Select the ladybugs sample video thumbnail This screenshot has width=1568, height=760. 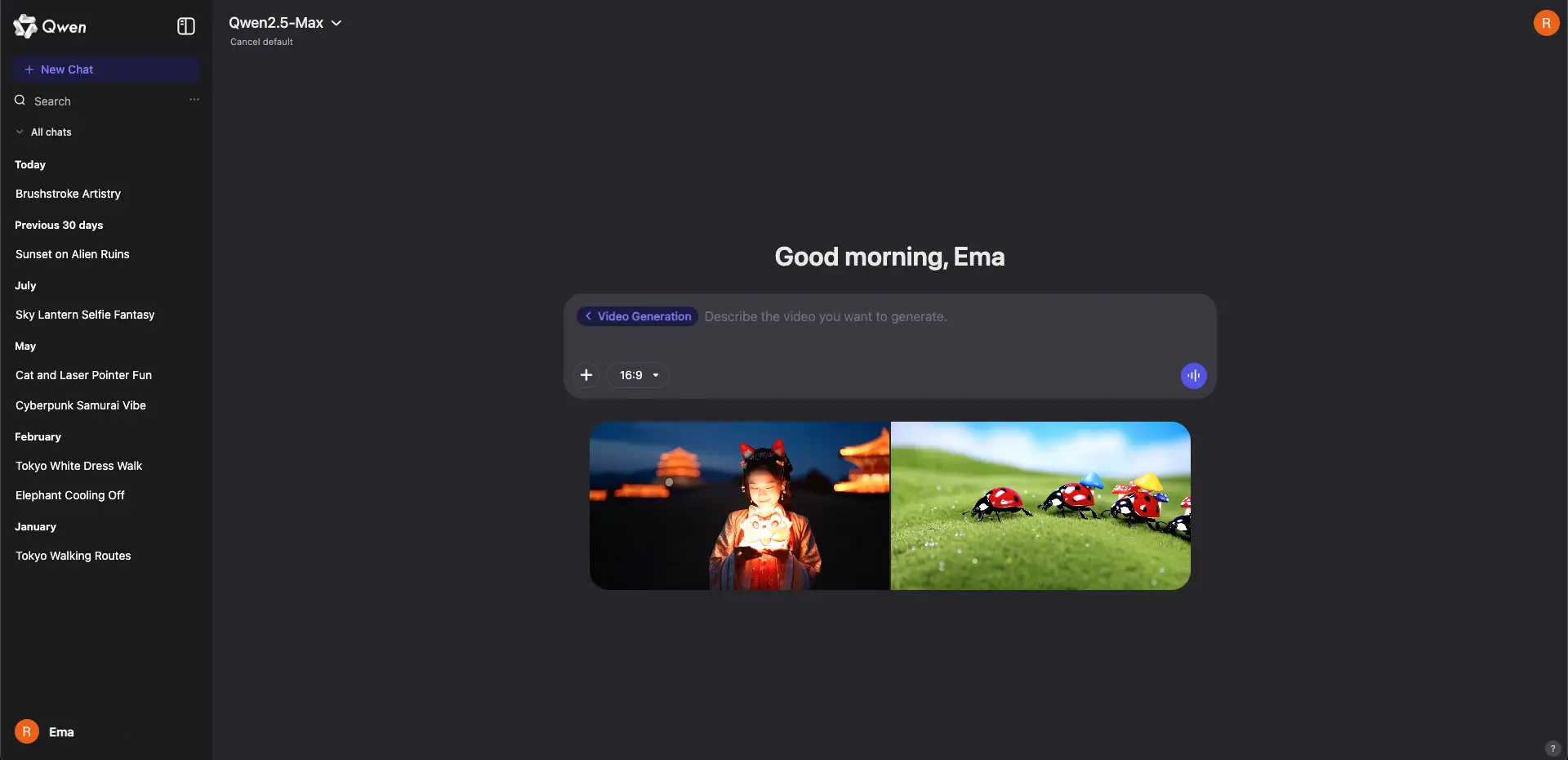(x=1040, y=506)
